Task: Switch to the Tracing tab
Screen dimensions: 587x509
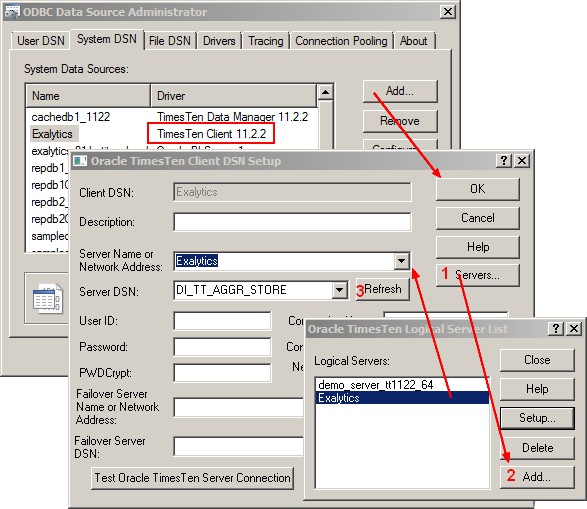Action: click(266, 41)
